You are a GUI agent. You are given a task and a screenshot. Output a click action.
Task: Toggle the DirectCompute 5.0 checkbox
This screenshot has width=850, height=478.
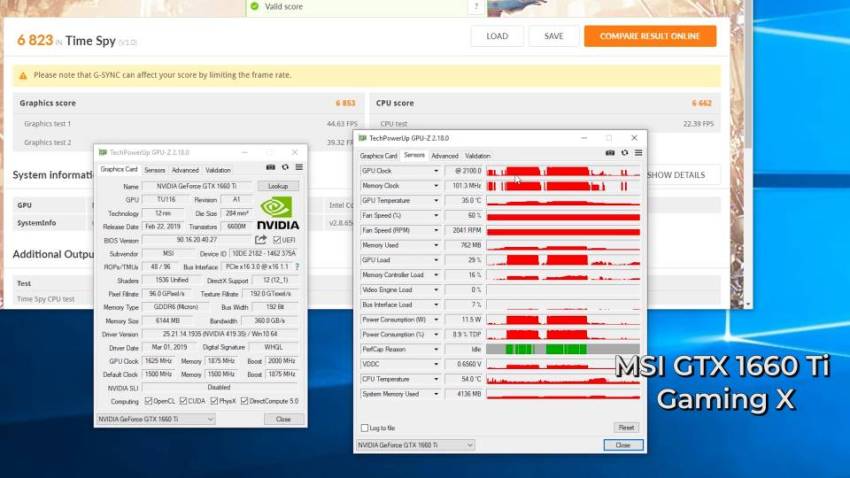click(x=244, y=401)
